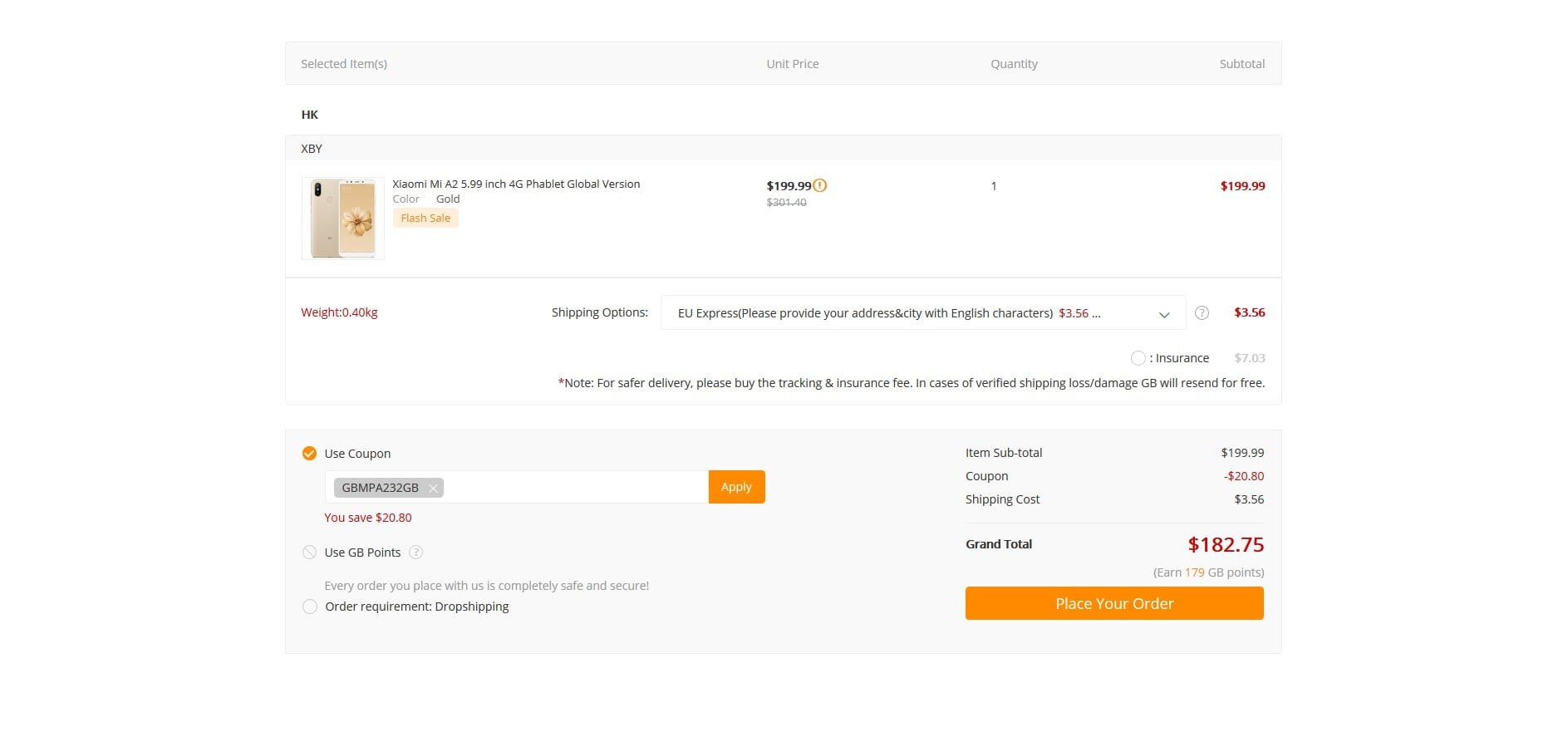This screenshot has width=1568, height=732.
Task: Focus the empty area of the coupon field
Action: pos(575,488)
